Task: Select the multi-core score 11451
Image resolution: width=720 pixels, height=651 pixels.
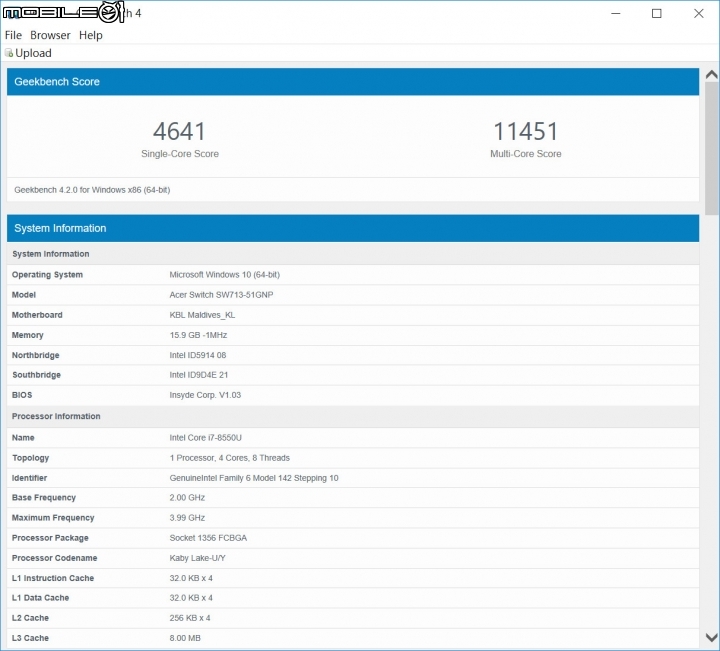Action: tap(526, 131)
